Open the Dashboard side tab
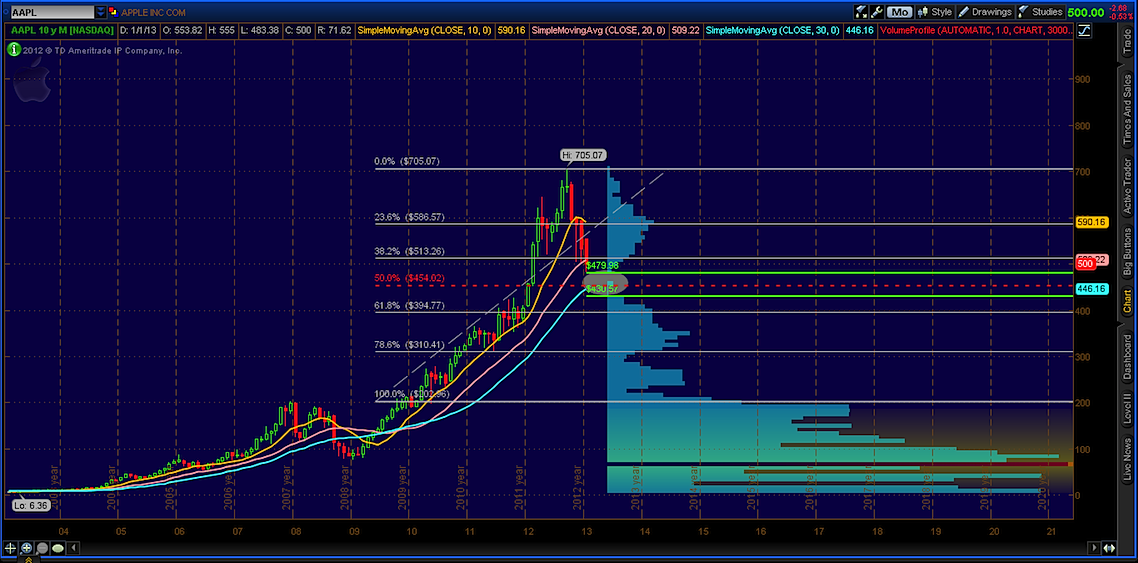 [1127, 358]
